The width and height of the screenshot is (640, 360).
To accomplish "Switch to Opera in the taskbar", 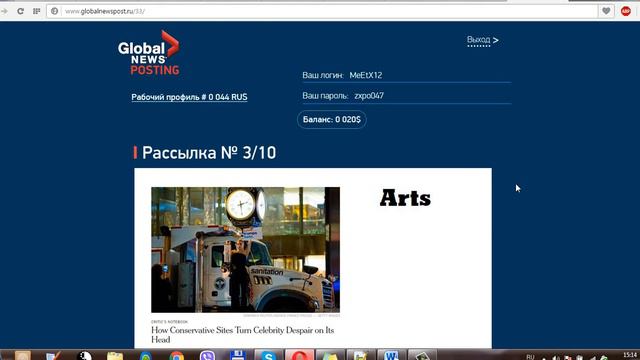I will tap(299, 356).
